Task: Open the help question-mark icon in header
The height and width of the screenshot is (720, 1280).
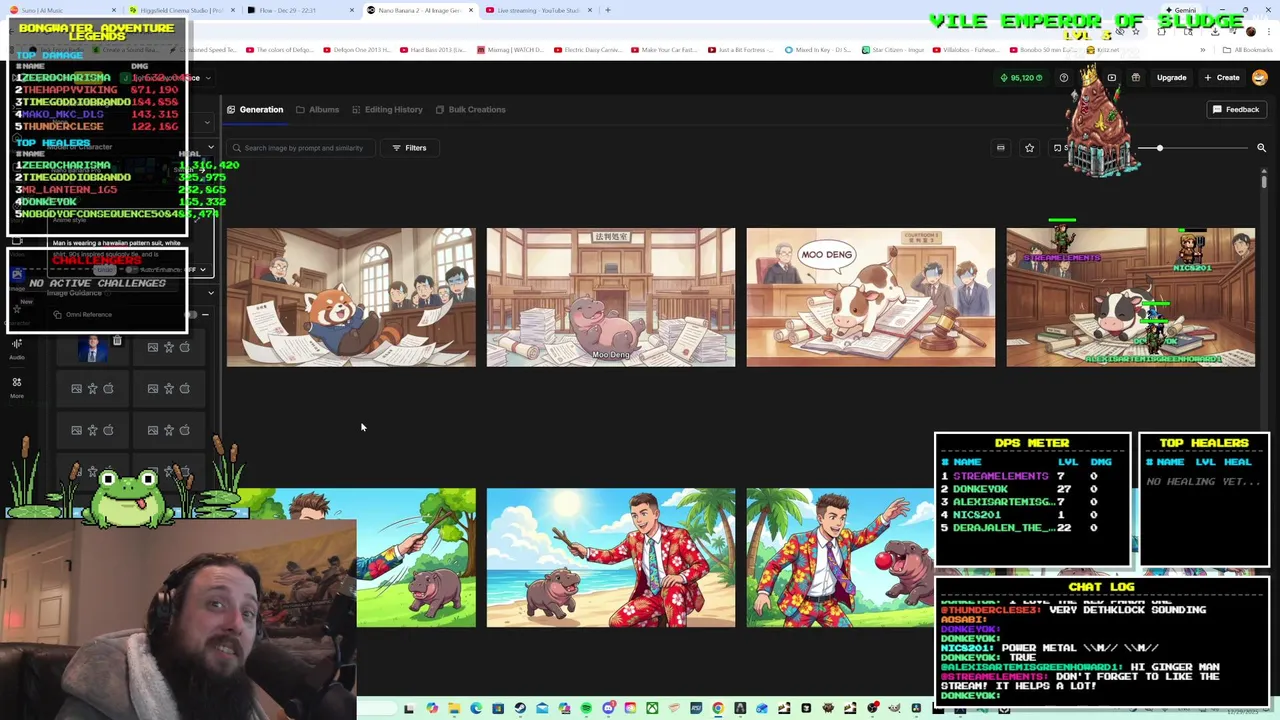Action: tap(1064, 78)
